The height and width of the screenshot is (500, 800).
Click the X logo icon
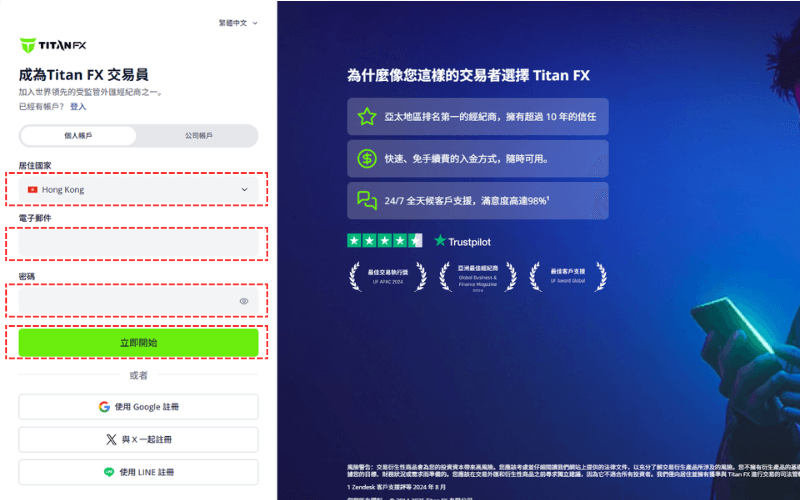(x=111, y=439)
